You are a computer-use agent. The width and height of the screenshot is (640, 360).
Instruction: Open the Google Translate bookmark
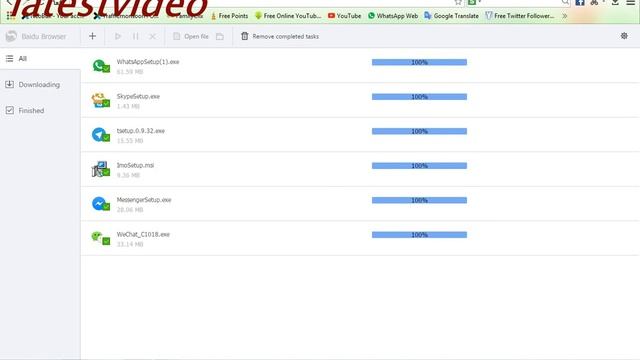click(x=451, y=16)
